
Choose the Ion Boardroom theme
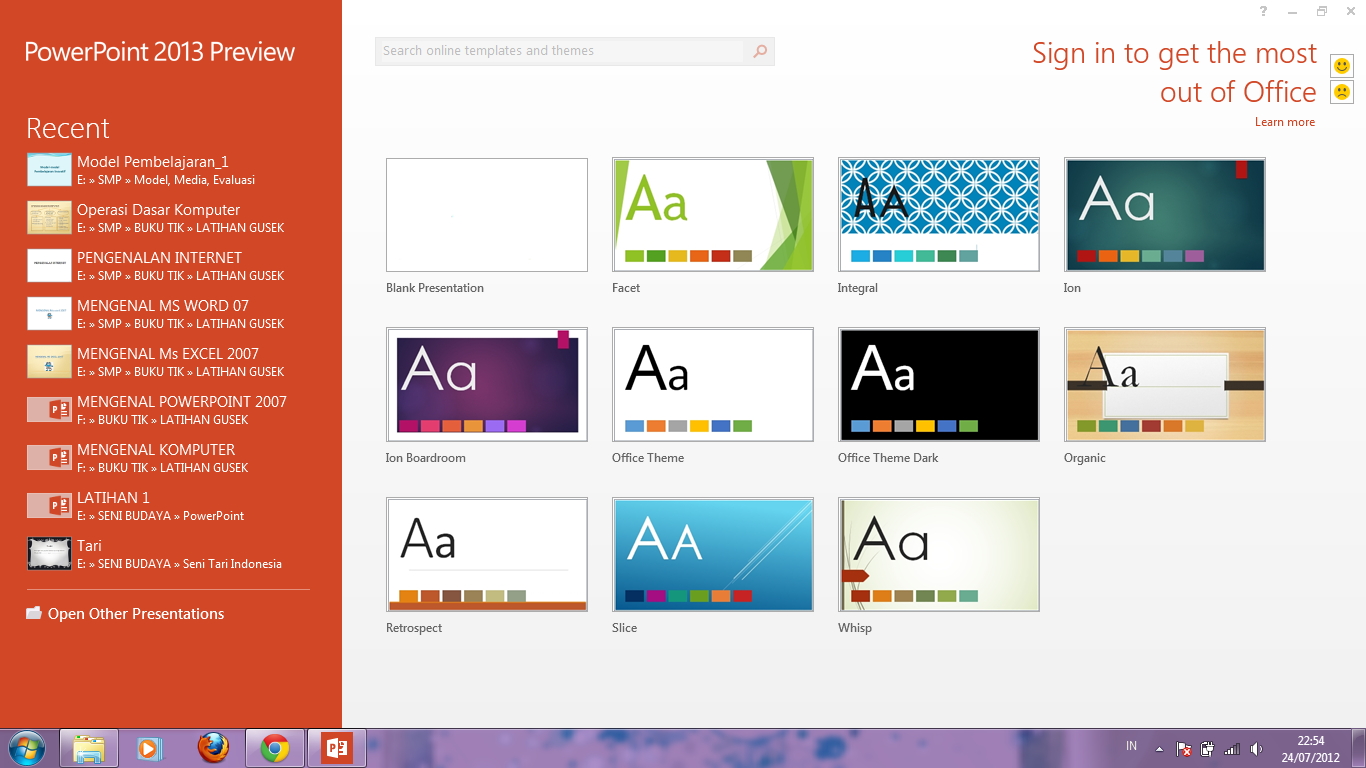tap(486, 384)
